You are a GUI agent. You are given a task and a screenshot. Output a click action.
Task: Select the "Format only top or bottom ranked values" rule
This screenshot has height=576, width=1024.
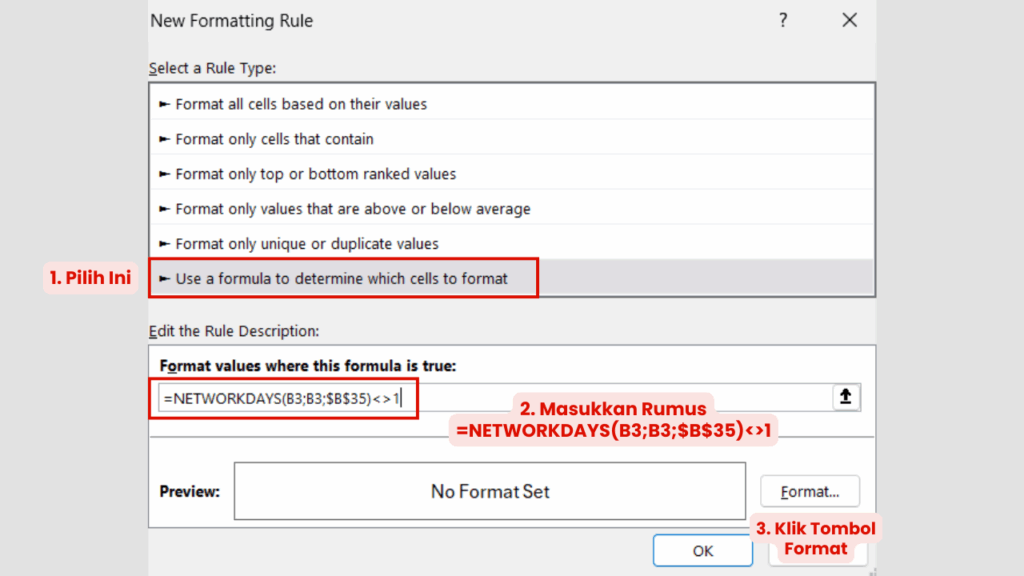click(x=315, y=173)
